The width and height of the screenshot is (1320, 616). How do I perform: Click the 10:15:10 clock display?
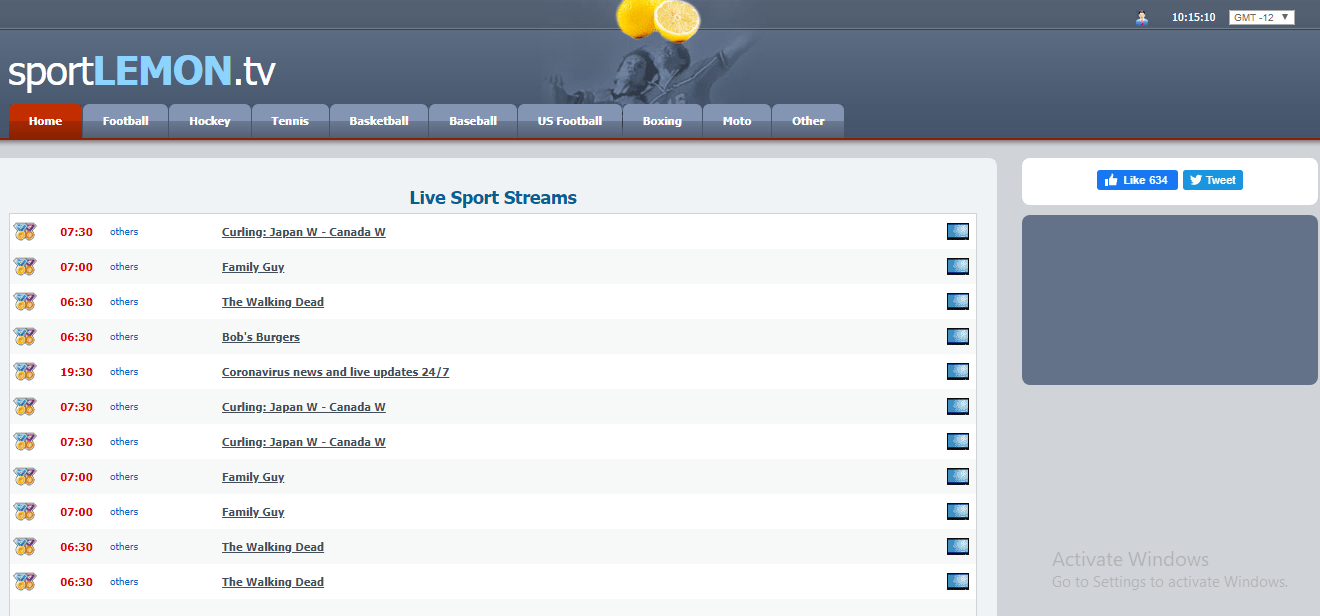pos(1194,18)
